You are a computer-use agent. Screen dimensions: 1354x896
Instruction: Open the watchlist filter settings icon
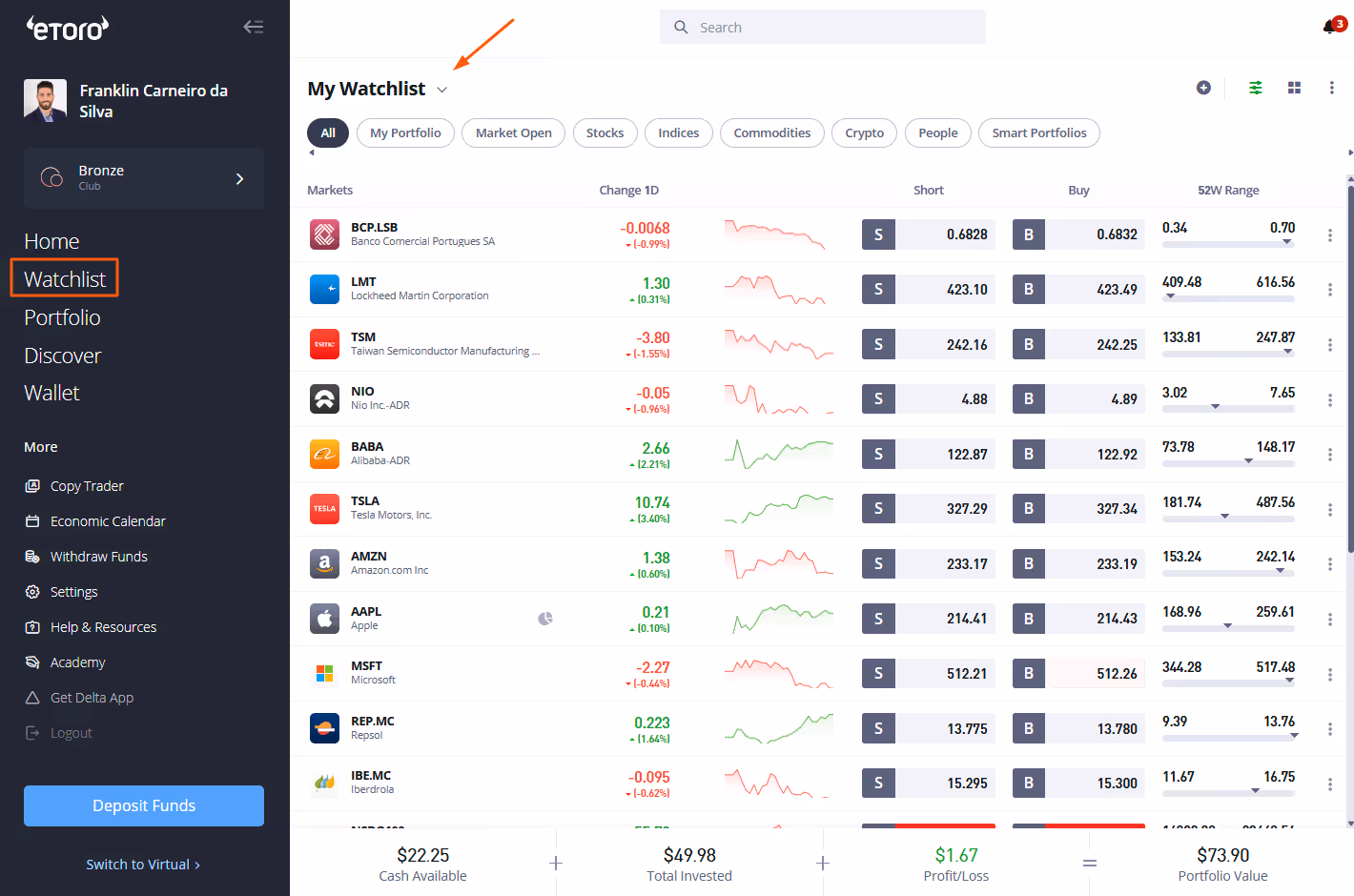(x=1256, y=88)
